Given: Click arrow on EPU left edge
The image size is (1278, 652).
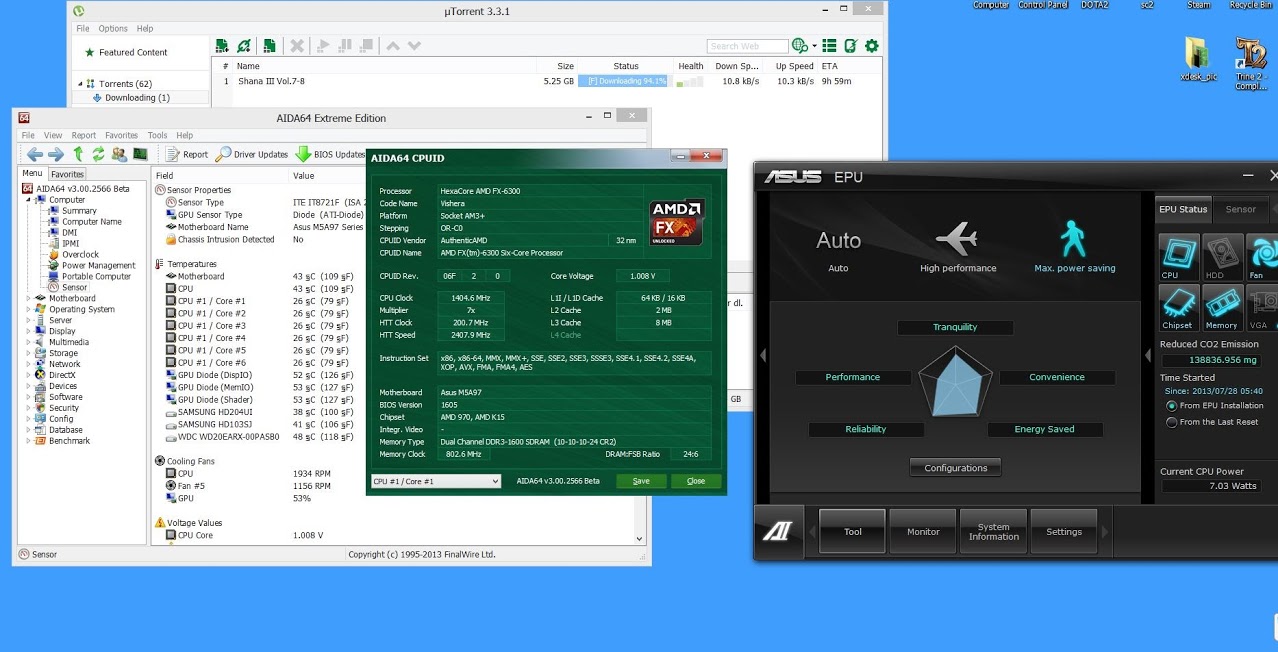Looking at the screenshot, I should coord(762,355).
